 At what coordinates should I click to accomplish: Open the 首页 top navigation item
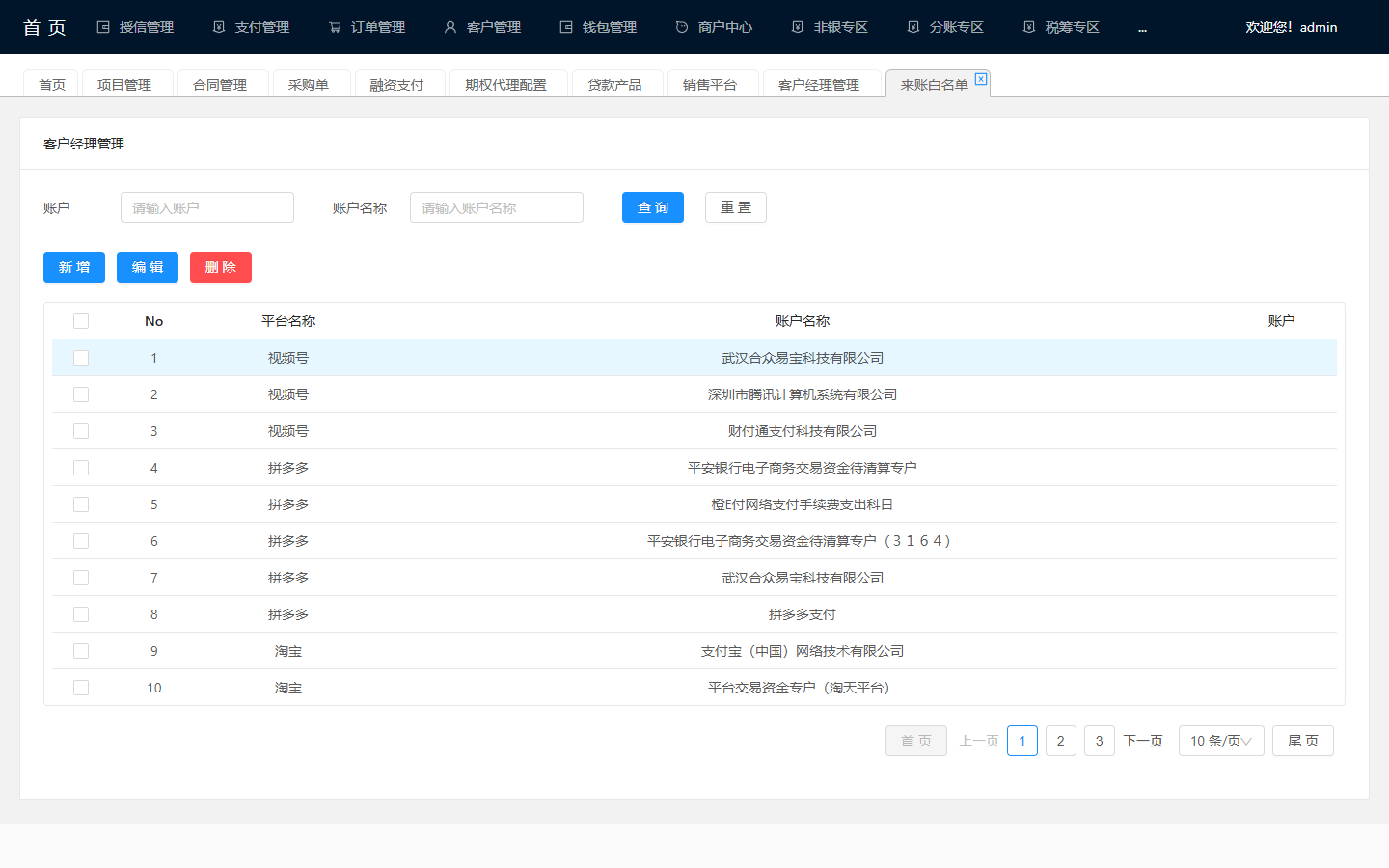[44, 27]
